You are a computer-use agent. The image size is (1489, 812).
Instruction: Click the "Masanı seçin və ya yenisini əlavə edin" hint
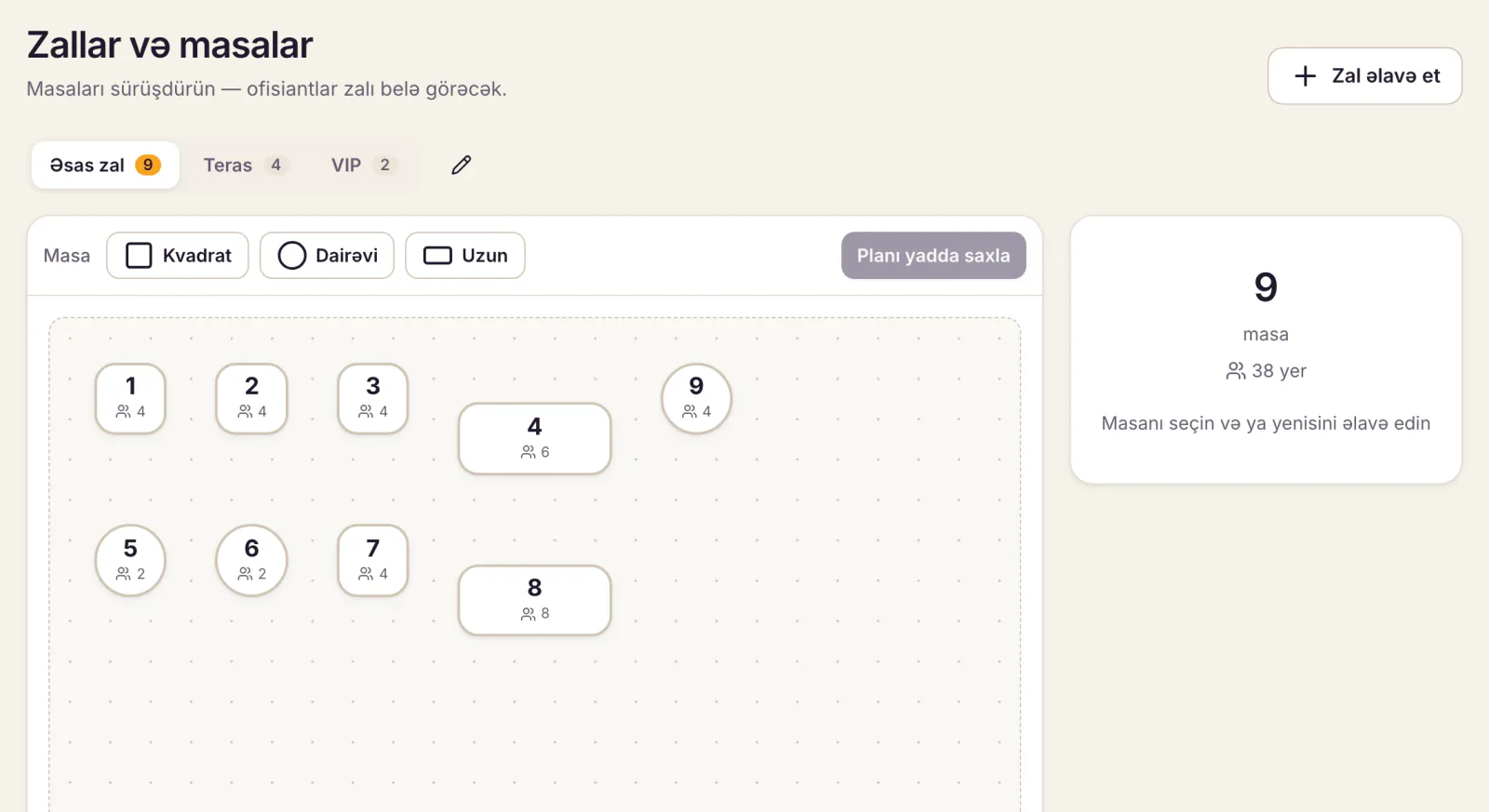click(1266, 423)
